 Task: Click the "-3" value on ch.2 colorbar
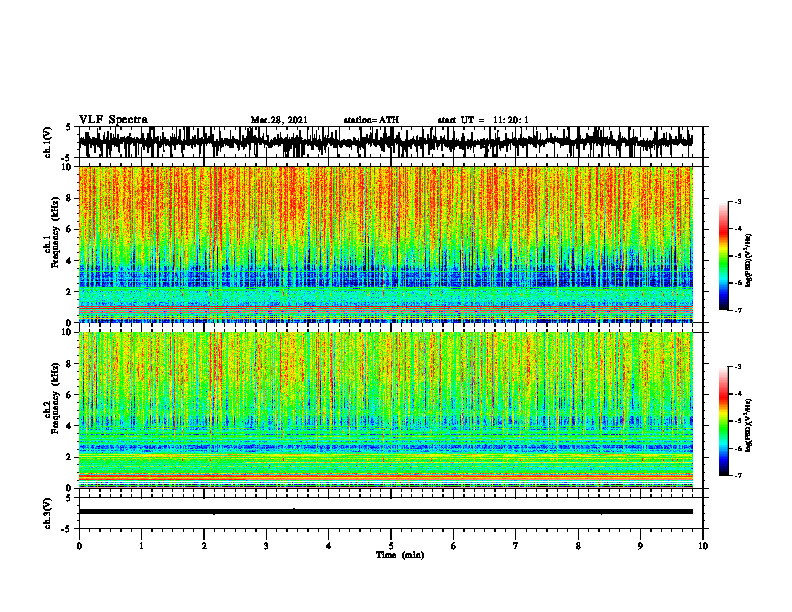pos(738,367)
